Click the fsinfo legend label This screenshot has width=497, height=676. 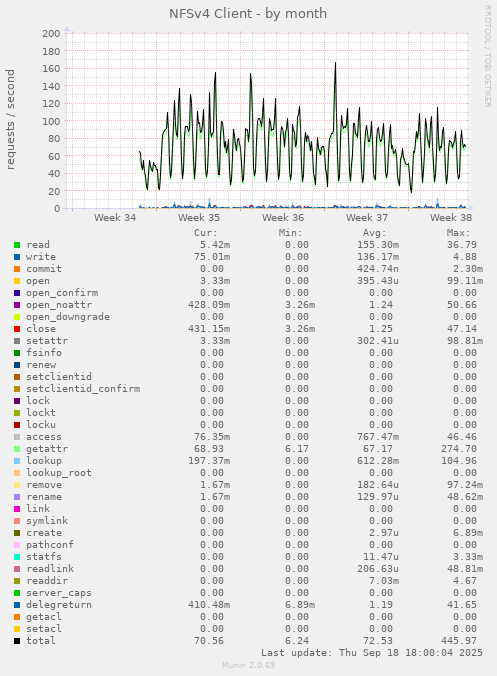[44, 353]
